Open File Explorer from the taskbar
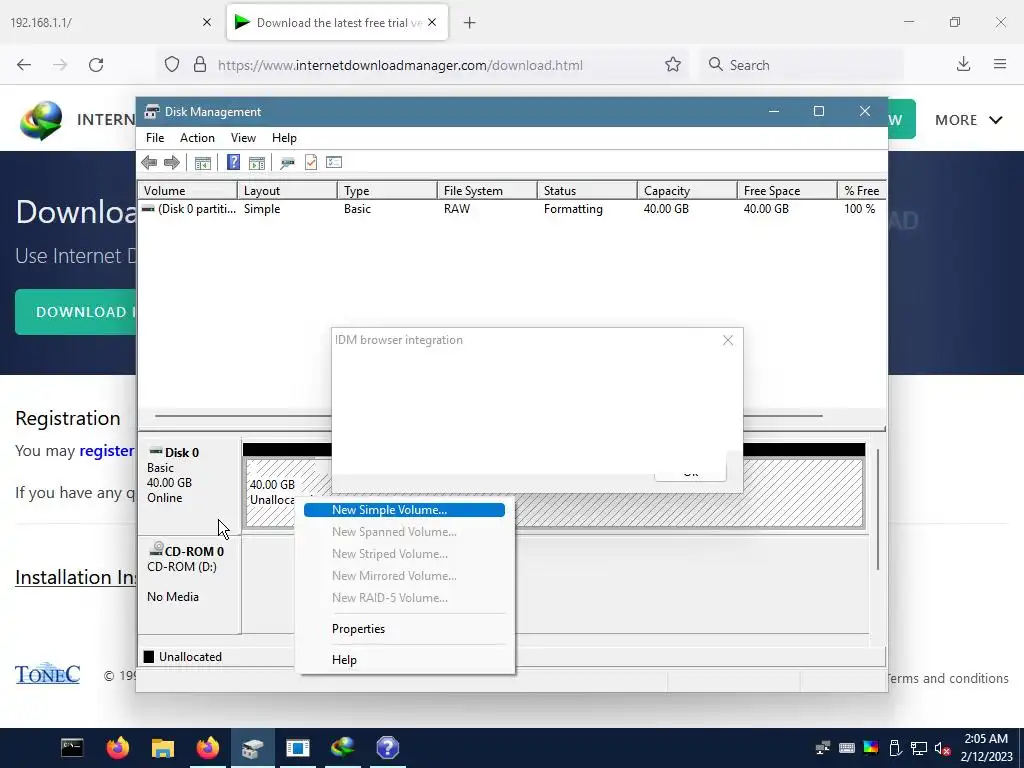The width and height of the screenshot is (1024, 768). click(163, 748)
